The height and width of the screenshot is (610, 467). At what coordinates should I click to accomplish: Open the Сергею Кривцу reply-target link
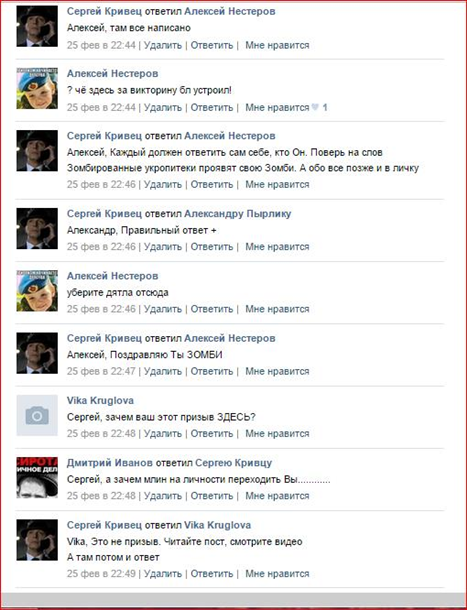234,463
